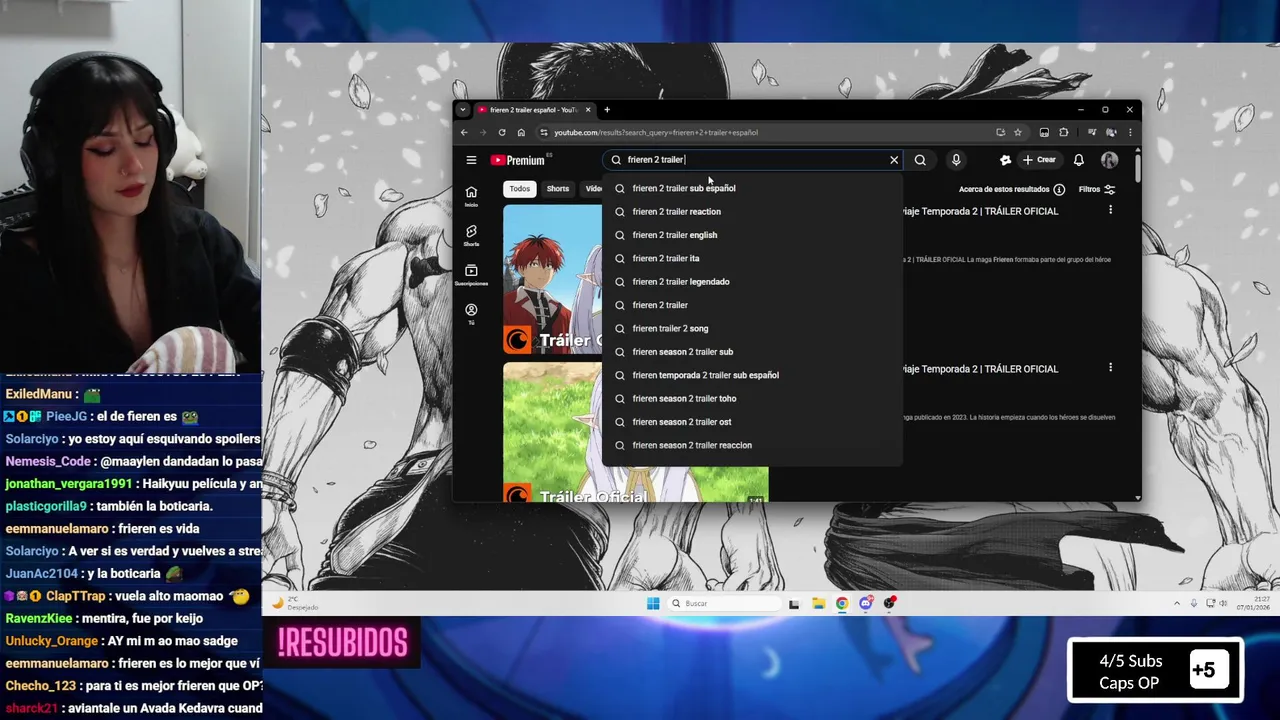Click Acerca de estos resultados info
This screenshot has width=1280, height=720.
tap(1011, 189)
